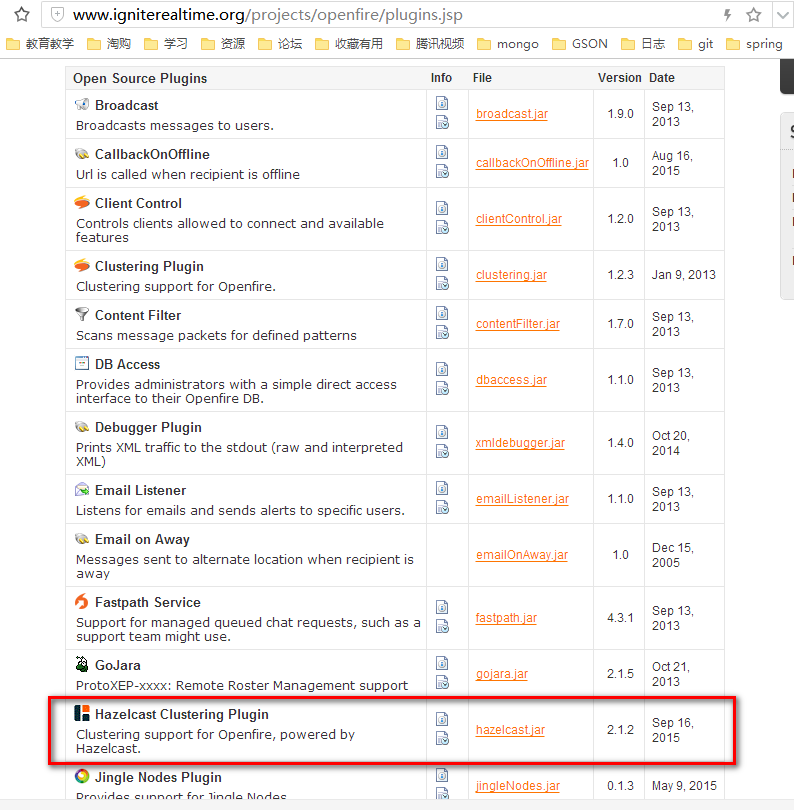Open the Debugger Plugin changelog icon

pos(442,451)
